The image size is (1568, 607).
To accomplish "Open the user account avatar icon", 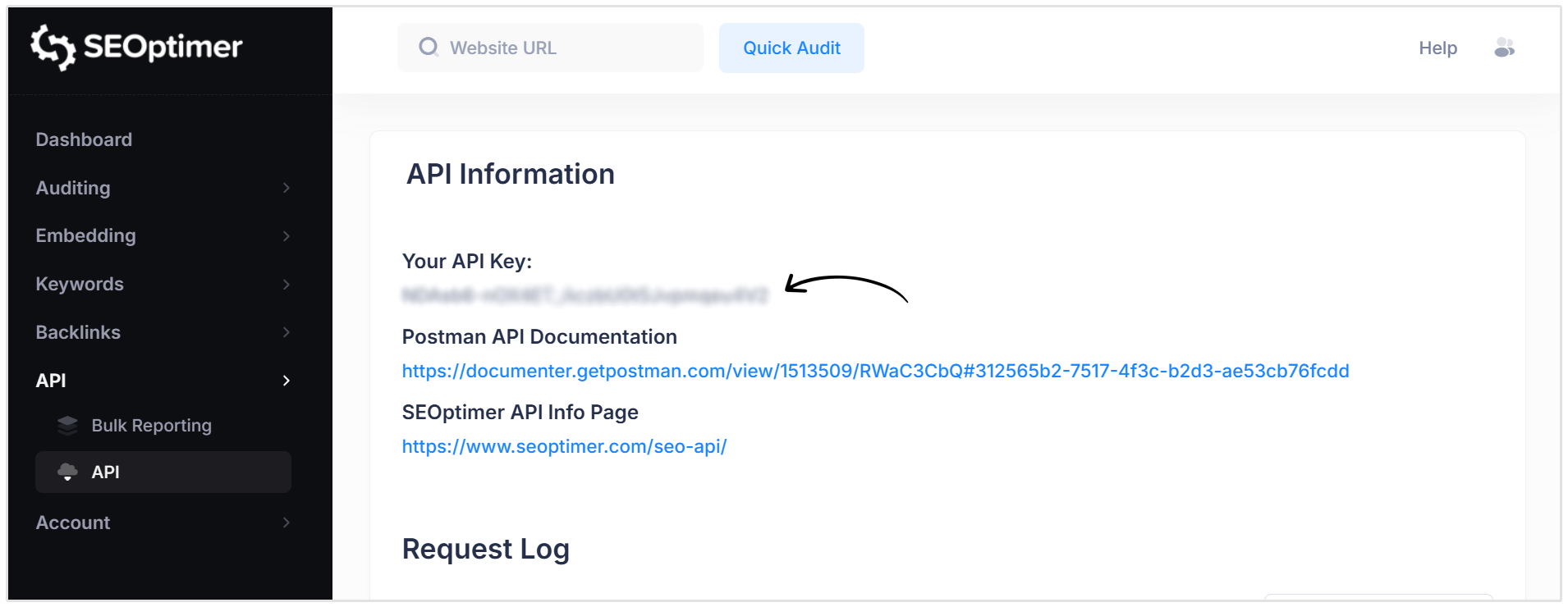I will click(1504, 48).
